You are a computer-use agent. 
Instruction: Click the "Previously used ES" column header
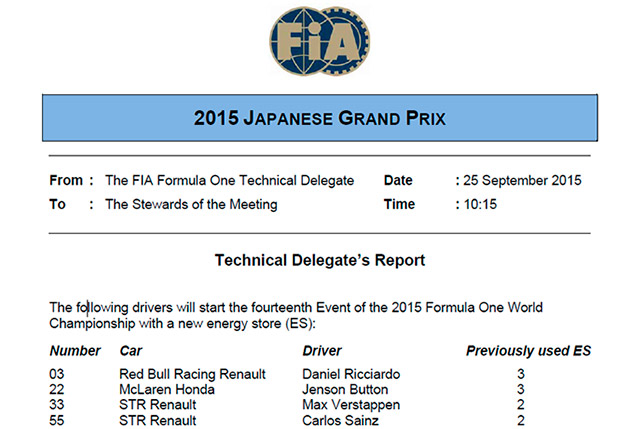(528, 351)
